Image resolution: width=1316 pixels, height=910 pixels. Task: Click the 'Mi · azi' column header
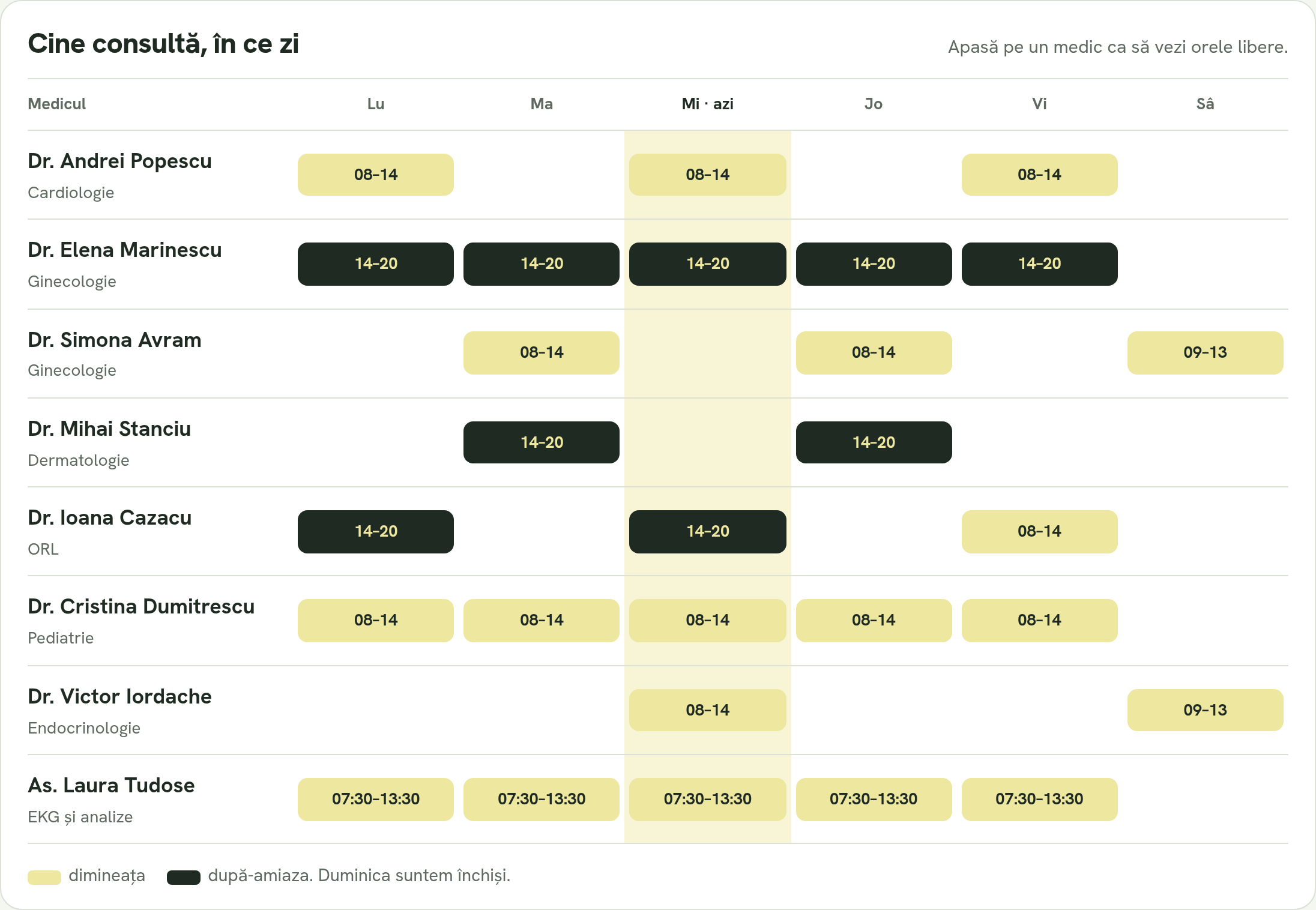coord(707,104)
